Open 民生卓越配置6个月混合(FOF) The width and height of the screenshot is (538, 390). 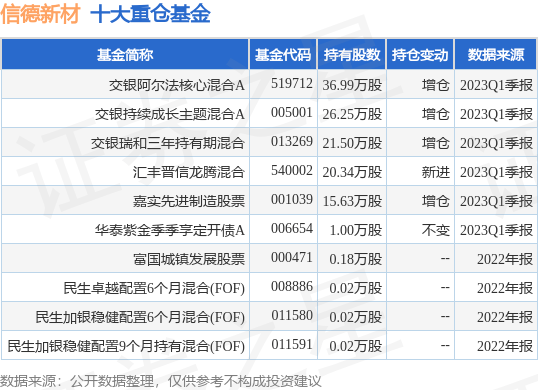pyautogui.click(x=154, y=288)
